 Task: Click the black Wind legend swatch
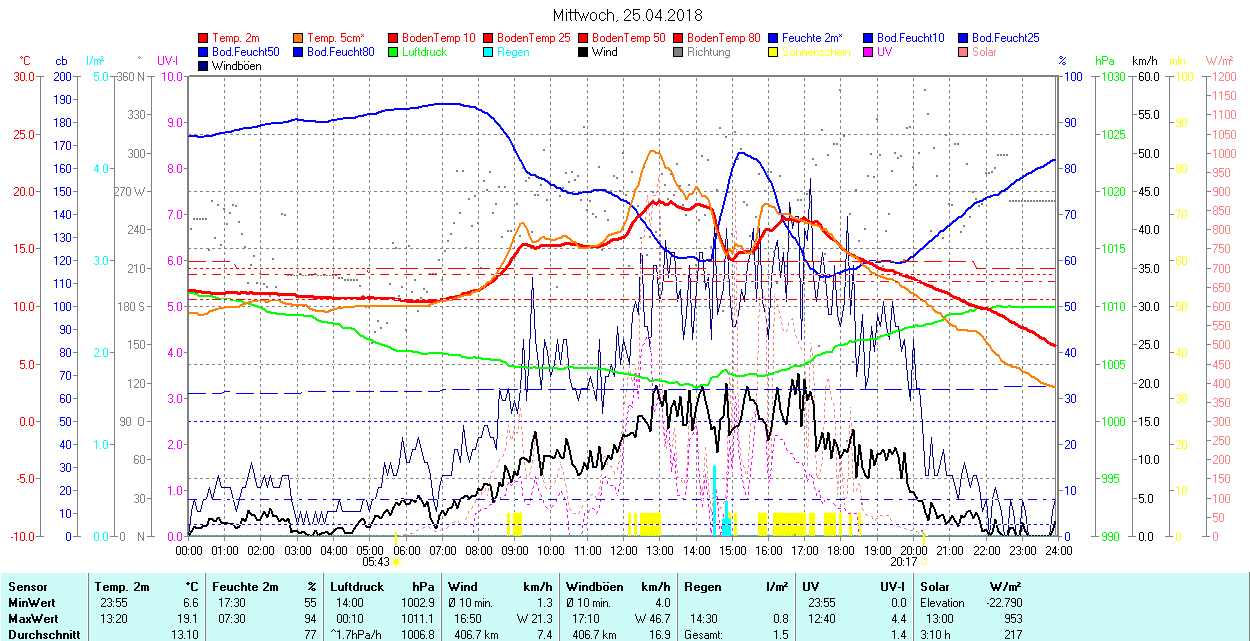pyautogui.click(x=584, y=52)
